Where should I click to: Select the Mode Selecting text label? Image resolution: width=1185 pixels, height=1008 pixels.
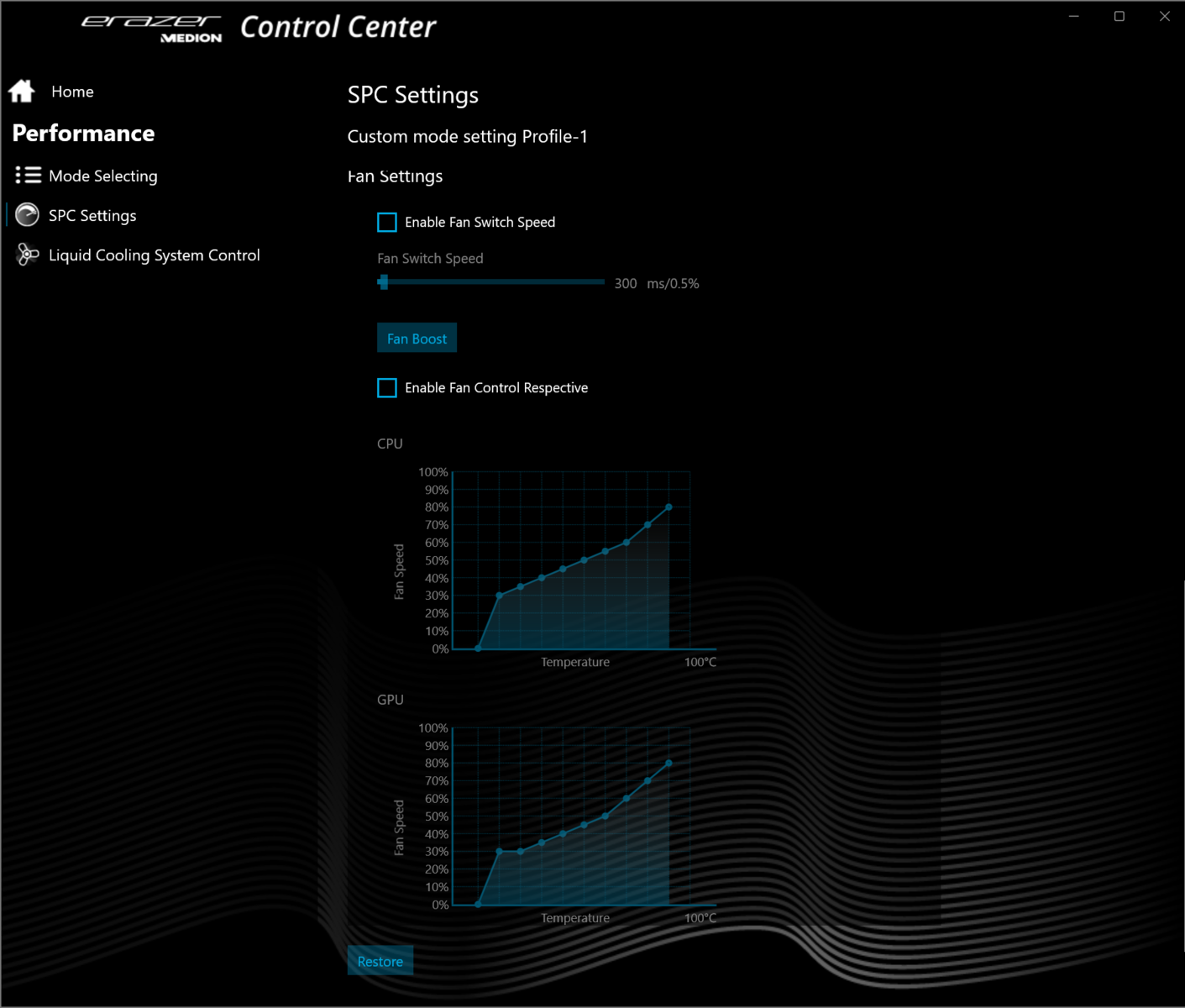pyautogui.click(x=103, y=176)
